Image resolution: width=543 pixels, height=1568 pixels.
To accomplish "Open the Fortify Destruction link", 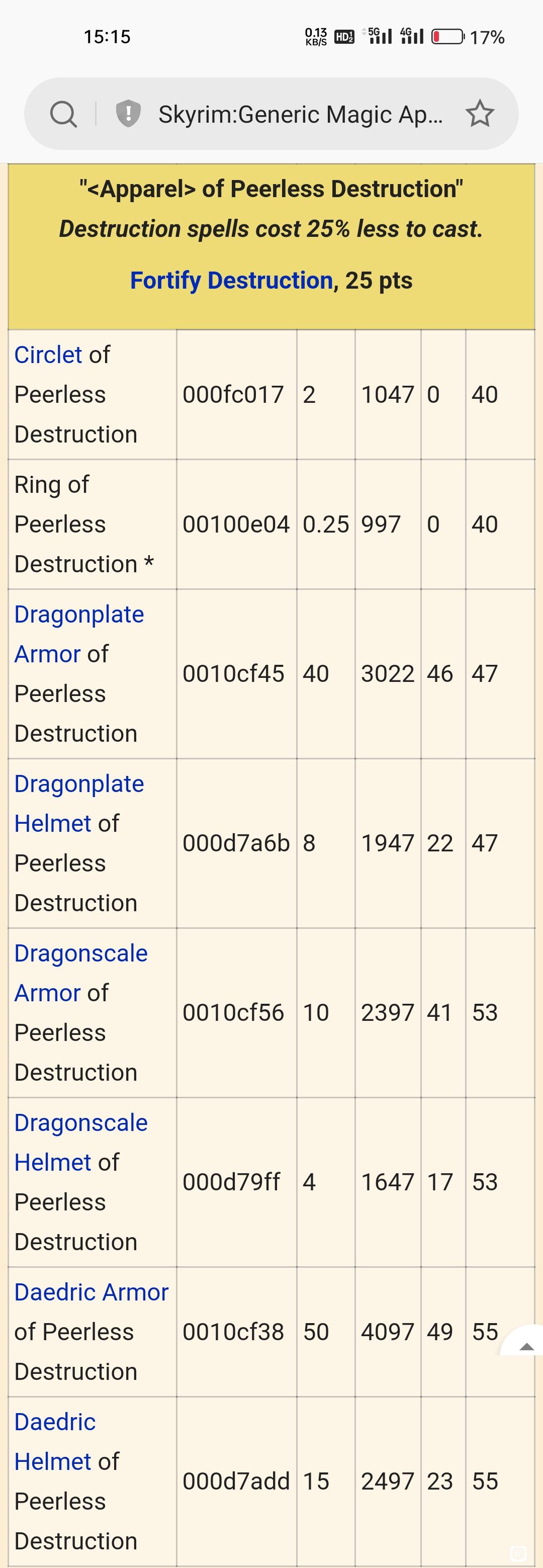I will click(x=231, y=281).
